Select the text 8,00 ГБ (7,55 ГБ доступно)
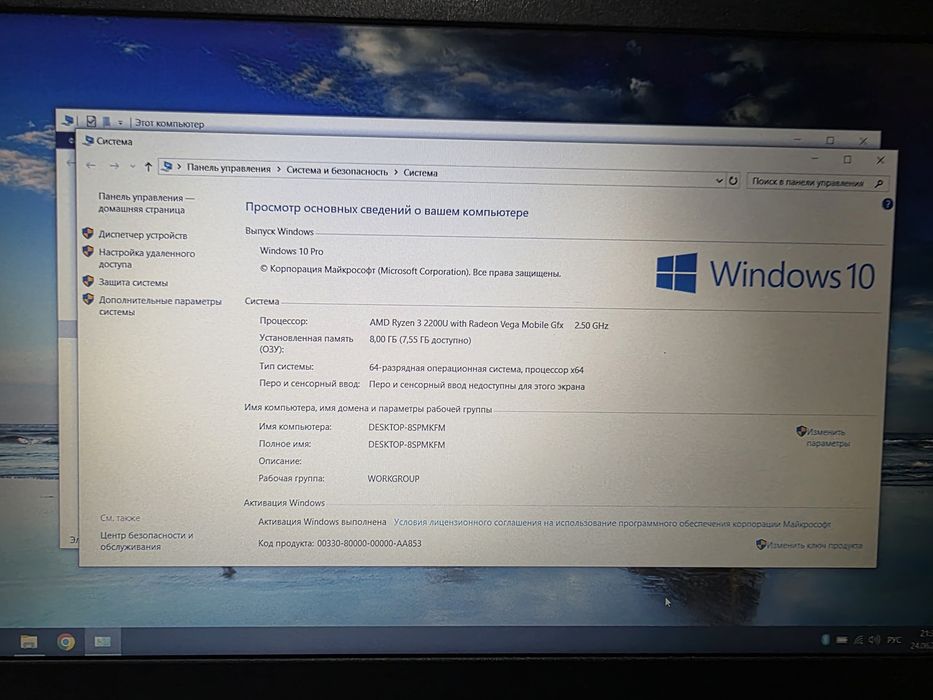 click(x=420, y=340)
